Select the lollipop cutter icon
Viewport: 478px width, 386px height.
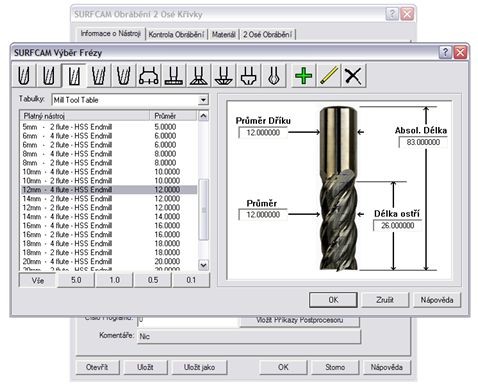tap(273, 76)
